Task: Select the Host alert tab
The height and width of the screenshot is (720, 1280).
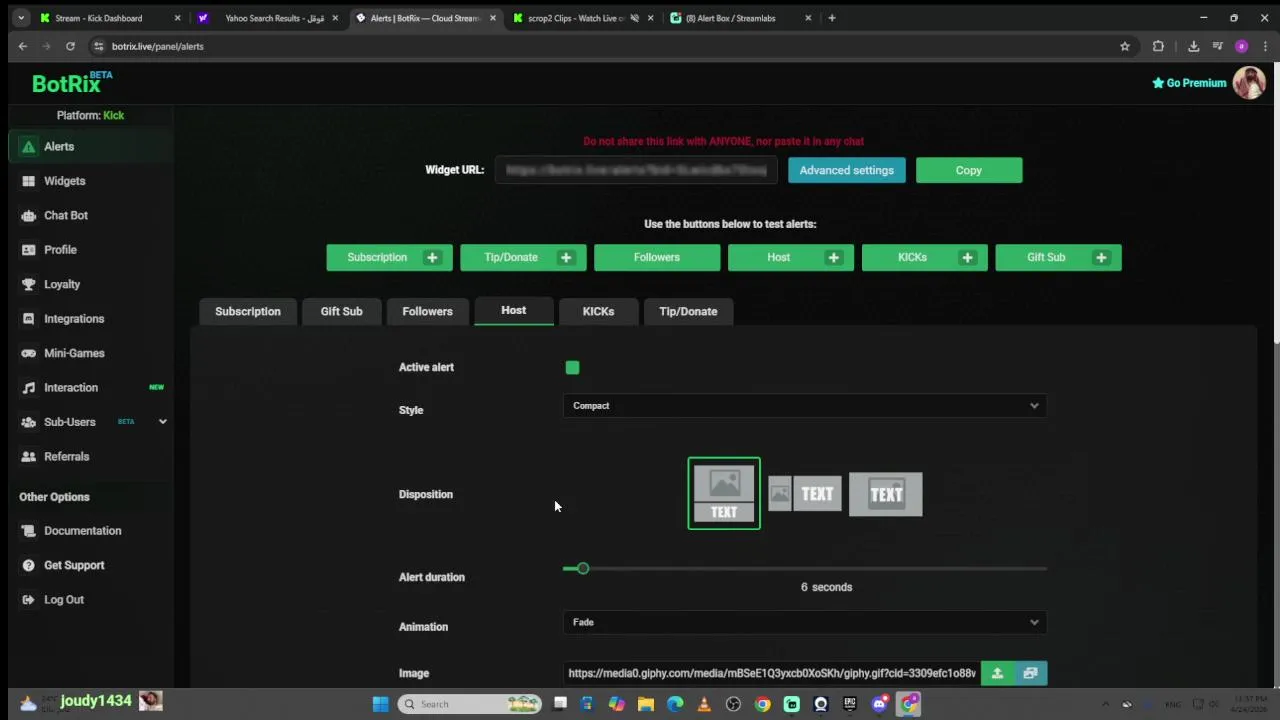Action: tap(513, 311)
